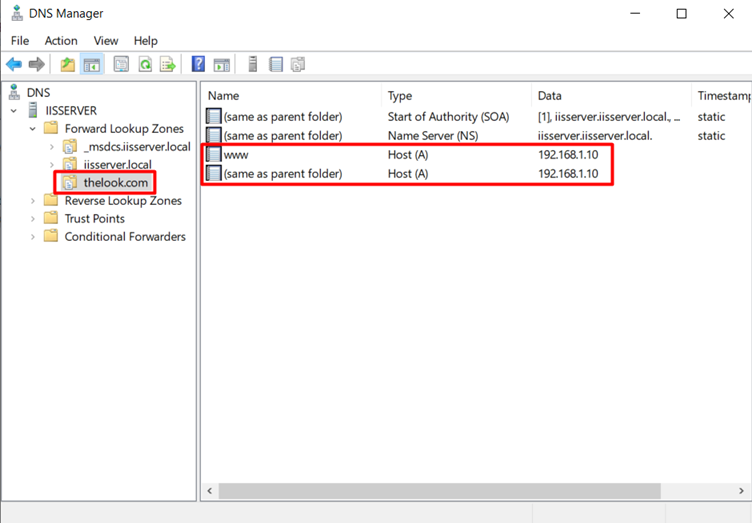Image resolution: width=752 pixels, height=523 pixels.
Task: Click the Conditional Forwarders folder icon
Action: tap(50, 236)
